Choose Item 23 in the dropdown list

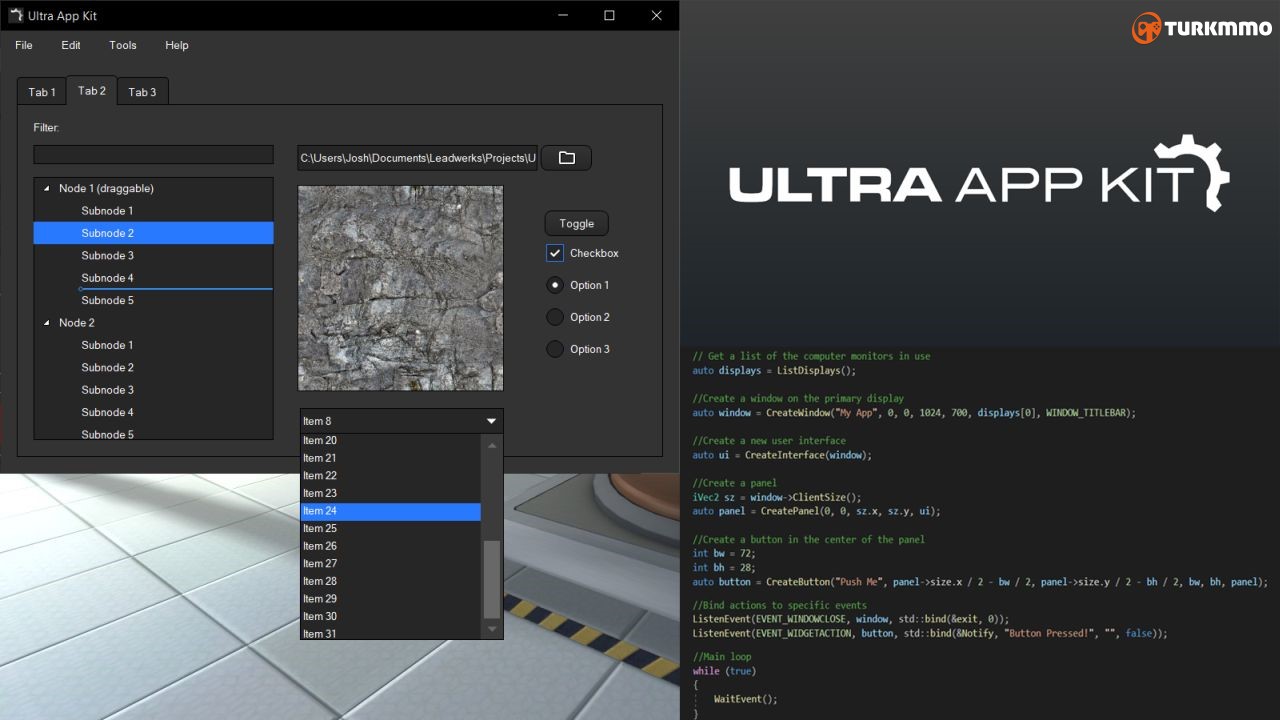point(391,493)
